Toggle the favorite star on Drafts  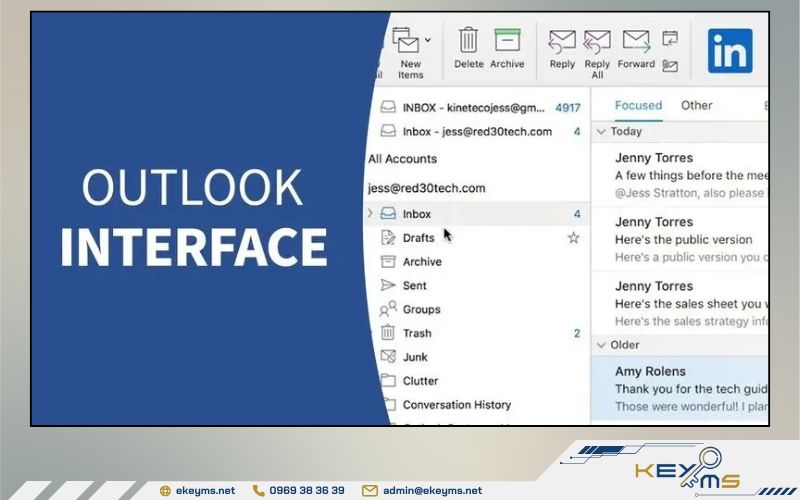coord(573,237)
